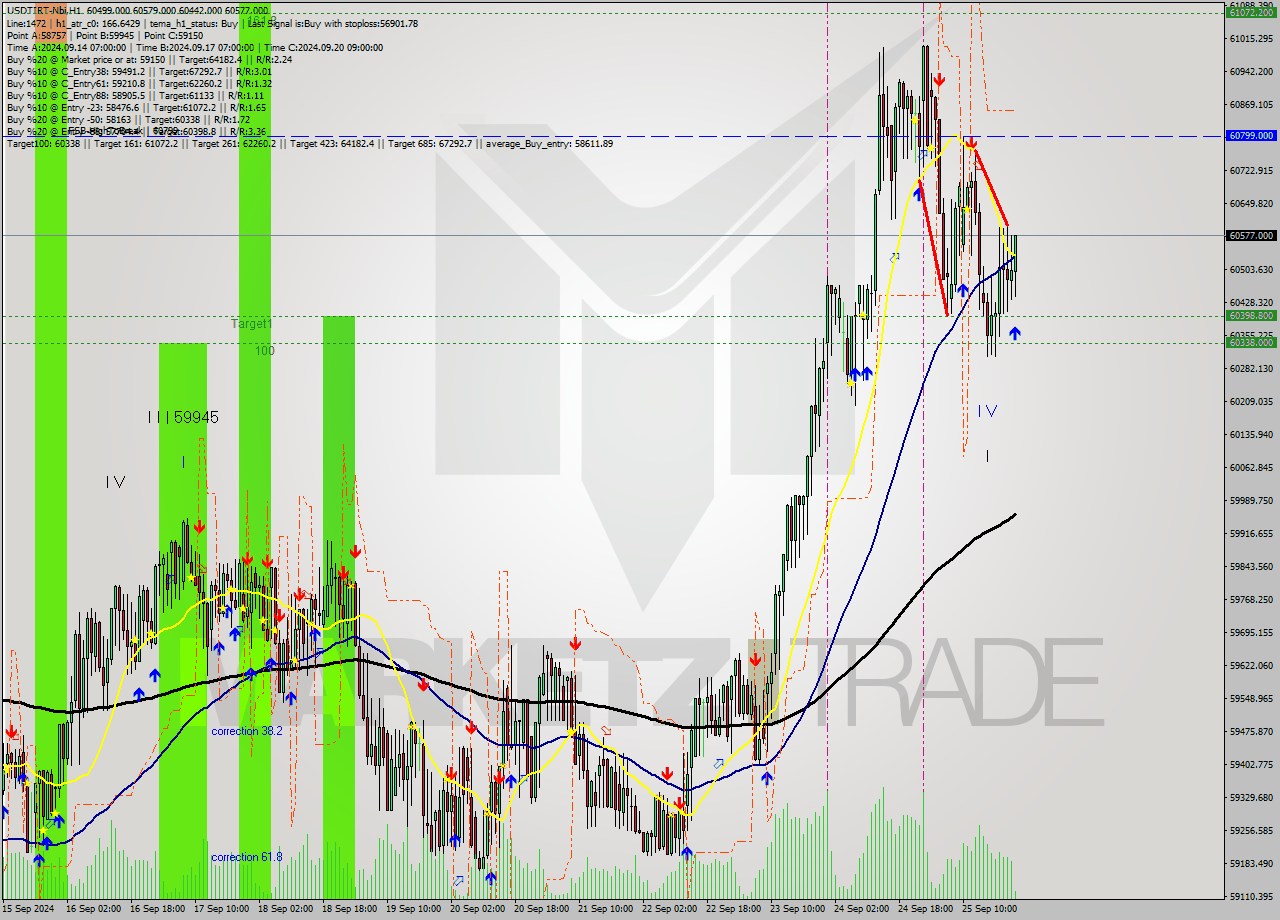This screenshot has height=920, width=1280.
Task: Click the 'Buy %10 @ C_Entry88: 58905.5' line
Action: pyautogui.click(x=133, y=95)
